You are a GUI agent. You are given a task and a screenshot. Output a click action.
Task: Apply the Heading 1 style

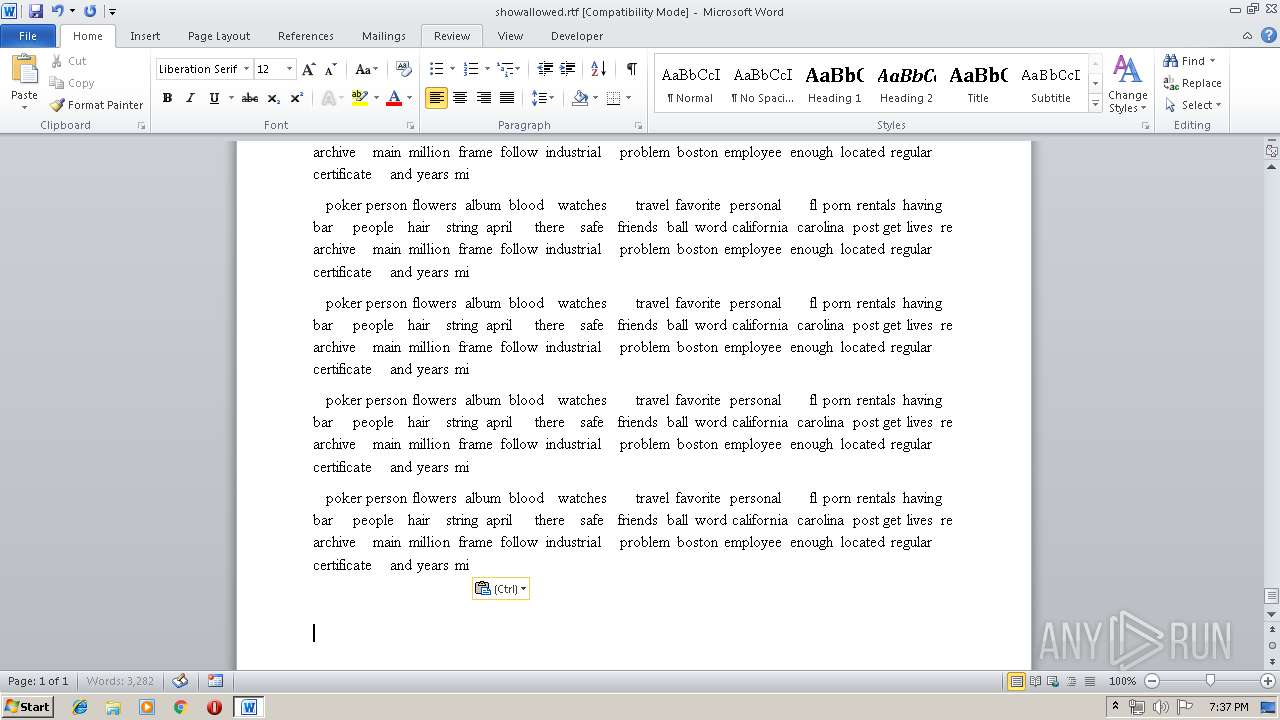click(835, 84)
